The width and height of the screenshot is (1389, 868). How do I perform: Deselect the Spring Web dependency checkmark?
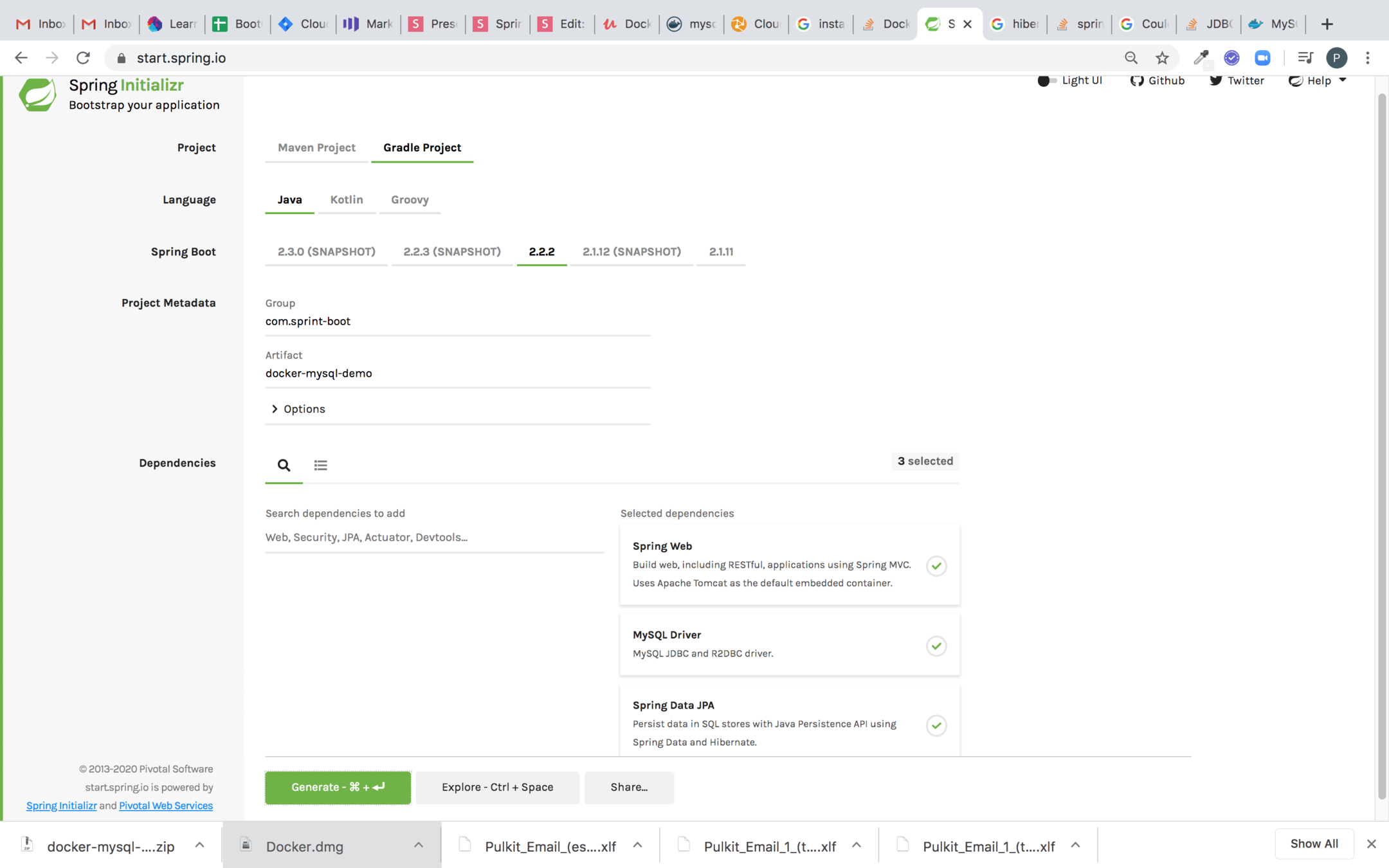click(936, 566)
